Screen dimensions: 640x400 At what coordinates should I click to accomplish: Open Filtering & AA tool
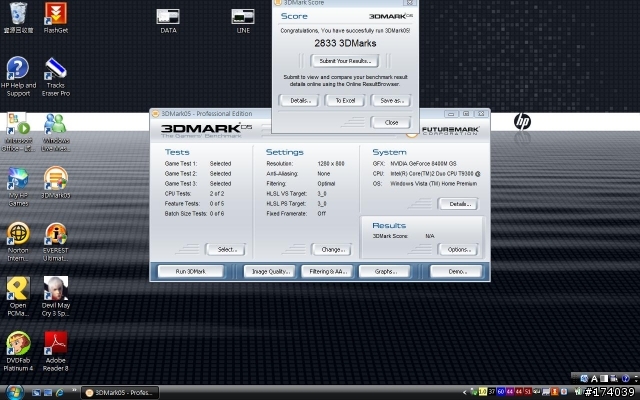(327, 271)
